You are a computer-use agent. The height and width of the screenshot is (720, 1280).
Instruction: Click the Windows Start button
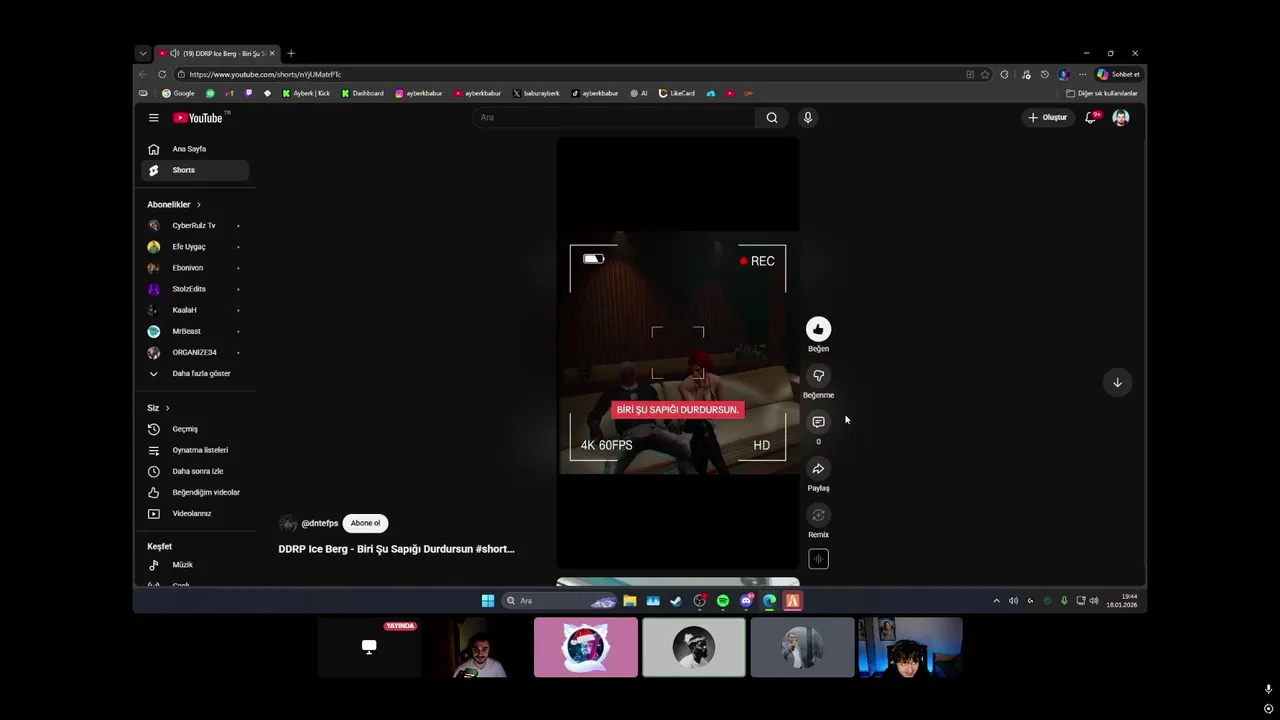click(488, 601)
